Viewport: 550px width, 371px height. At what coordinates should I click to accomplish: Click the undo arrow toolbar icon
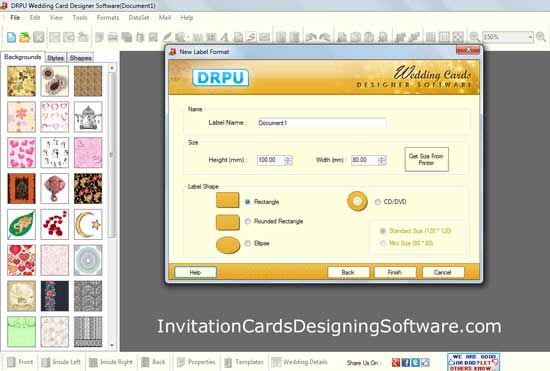pyautogui.click(x=311, y=37)
